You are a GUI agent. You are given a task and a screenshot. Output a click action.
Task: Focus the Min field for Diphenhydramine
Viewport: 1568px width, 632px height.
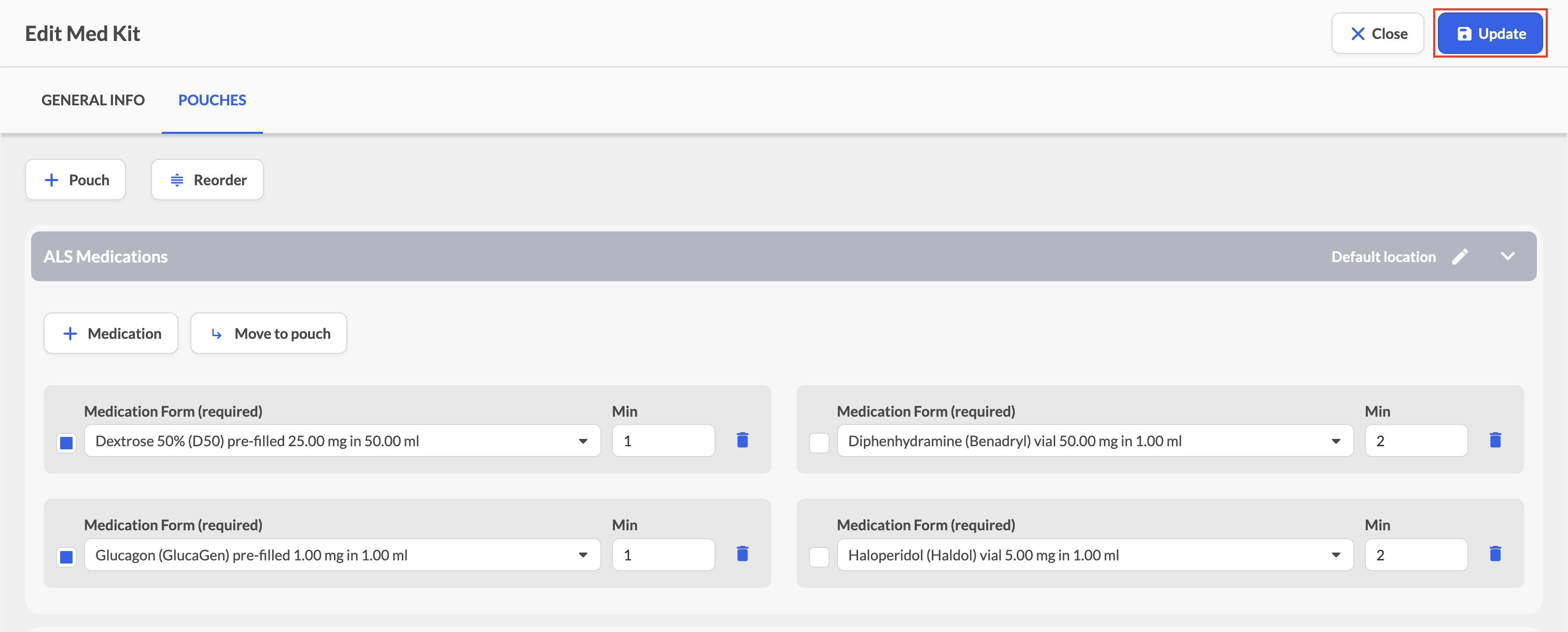point(1416,441)
